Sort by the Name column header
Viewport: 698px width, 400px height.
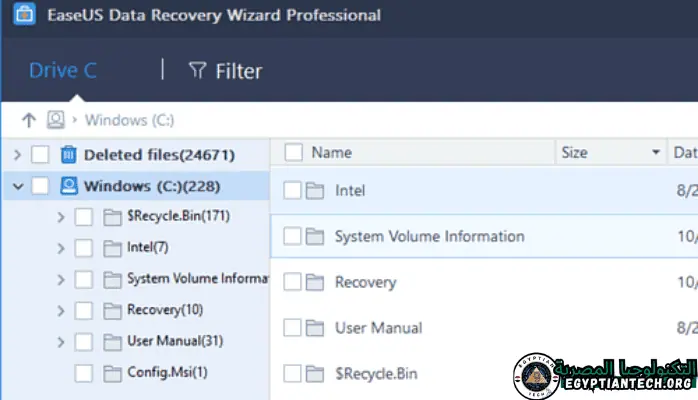(332, 152)
